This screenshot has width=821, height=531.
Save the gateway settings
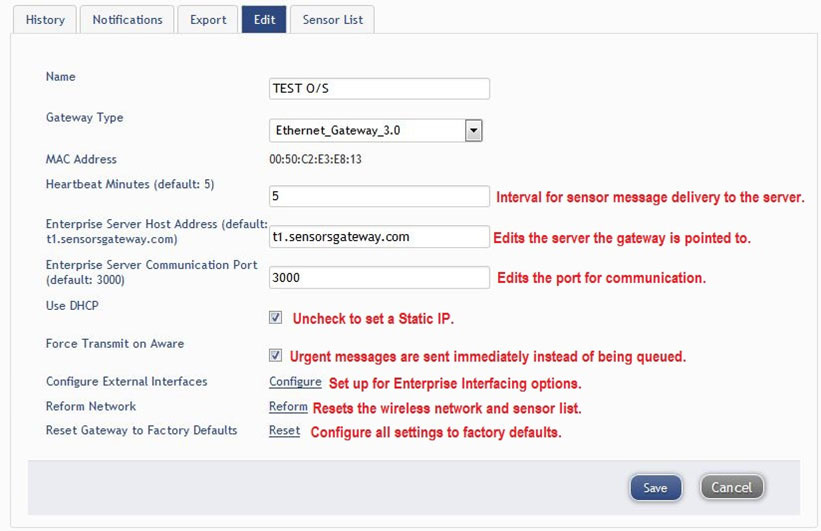[x=656, y=488]
